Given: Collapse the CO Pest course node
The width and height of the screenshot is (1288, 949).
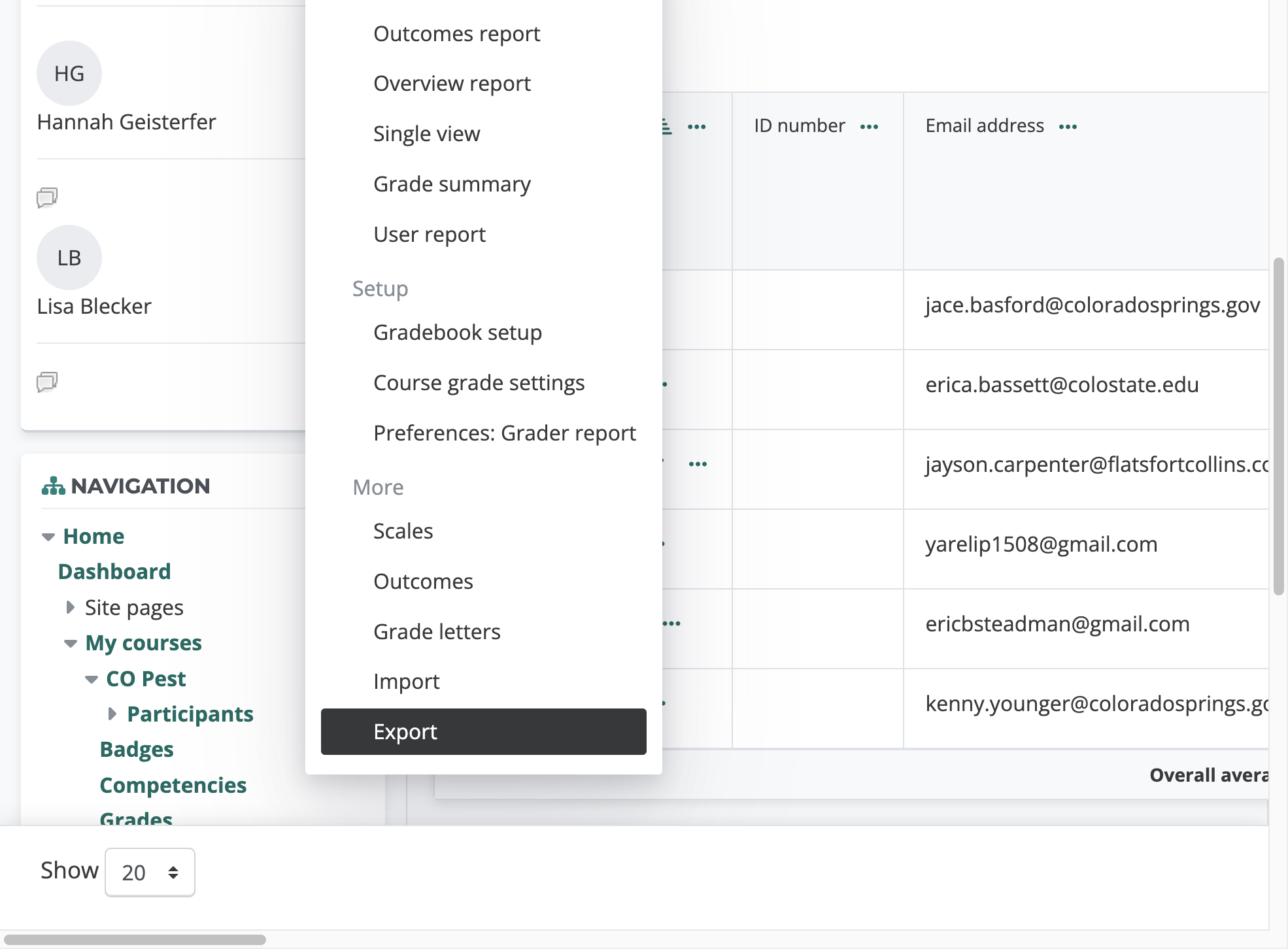Looking at the screenshot, I should (92, 680).
